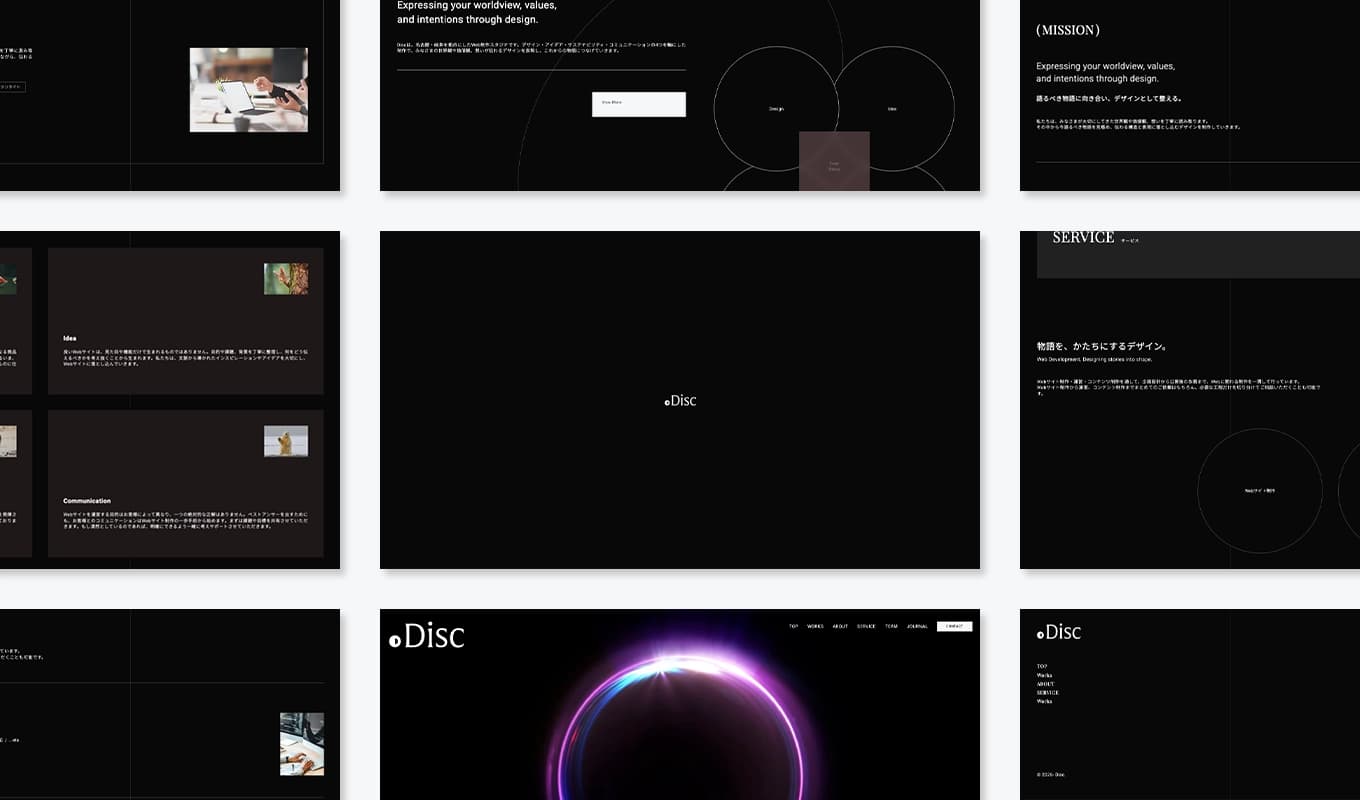The width and height of the screenshot is (1360, 800).
Task: Open the laptop workspace photo thumbnail
Action: tap(248, 89)
